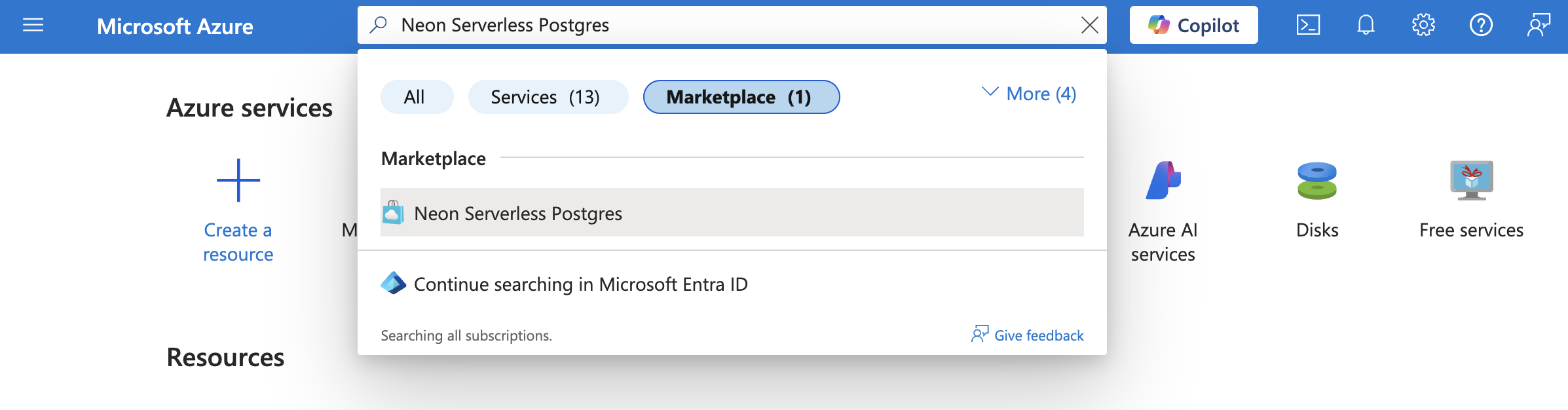The width and height of the screenshot is (1568, 410).
Task: Click the Create a resource plus icon
Action: coord(238,180)
